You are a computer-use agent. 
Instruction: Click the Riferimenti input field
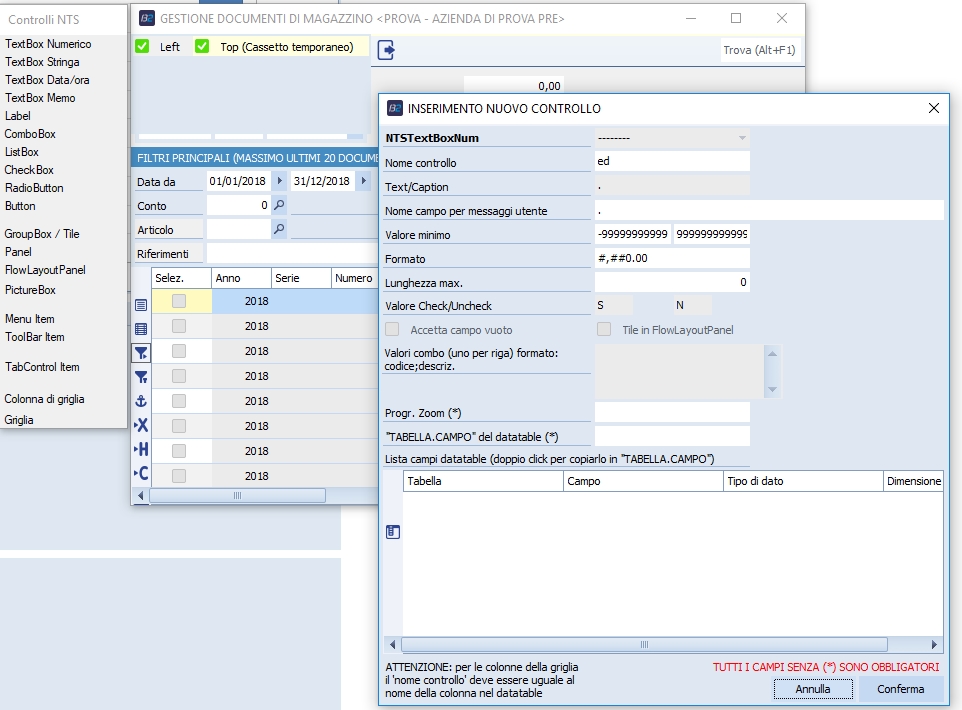[x=292, y=253]
